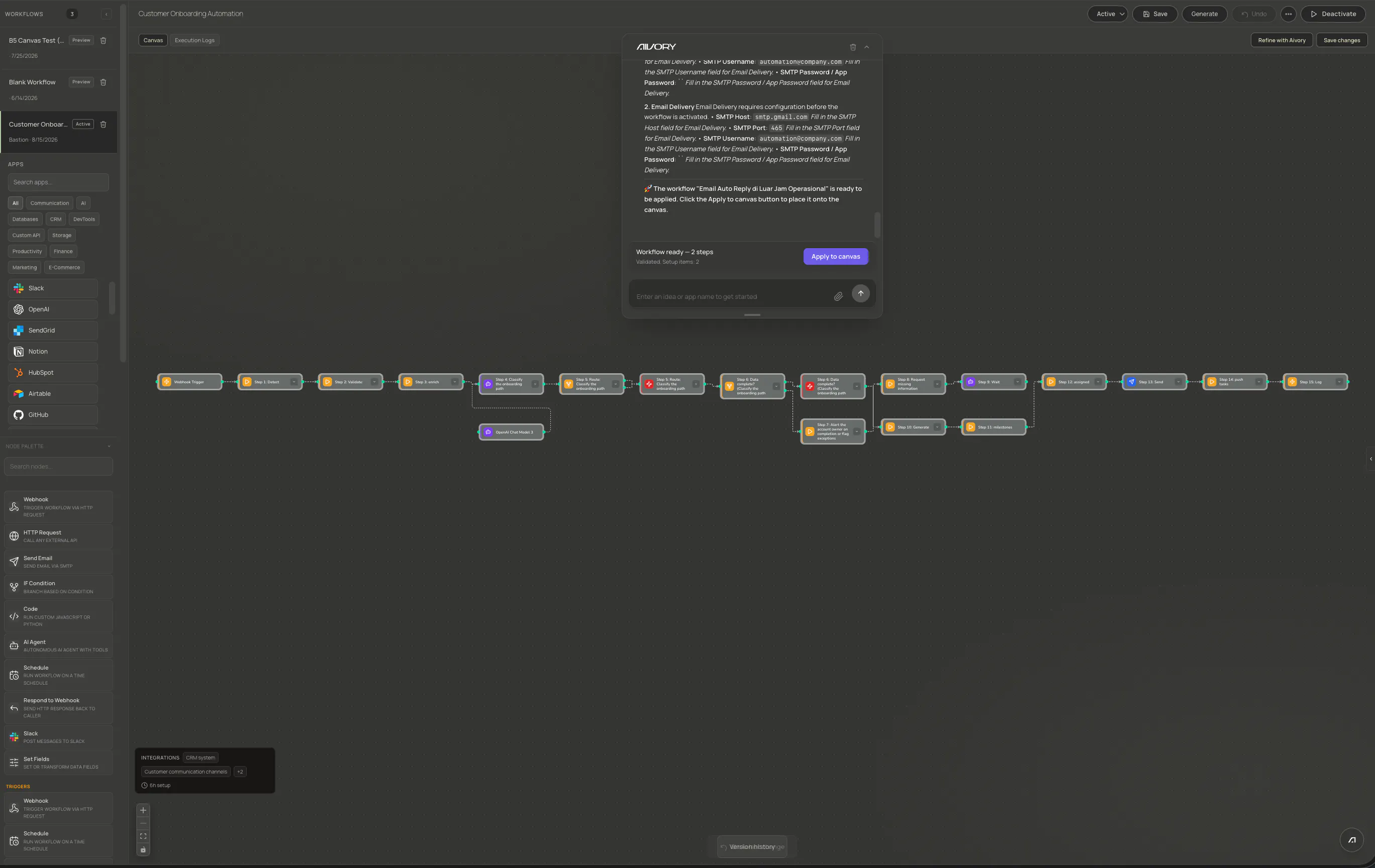Add the Airtable app
The width and height of the screenshot is (1375, 868).
click(x=53, y=394)
